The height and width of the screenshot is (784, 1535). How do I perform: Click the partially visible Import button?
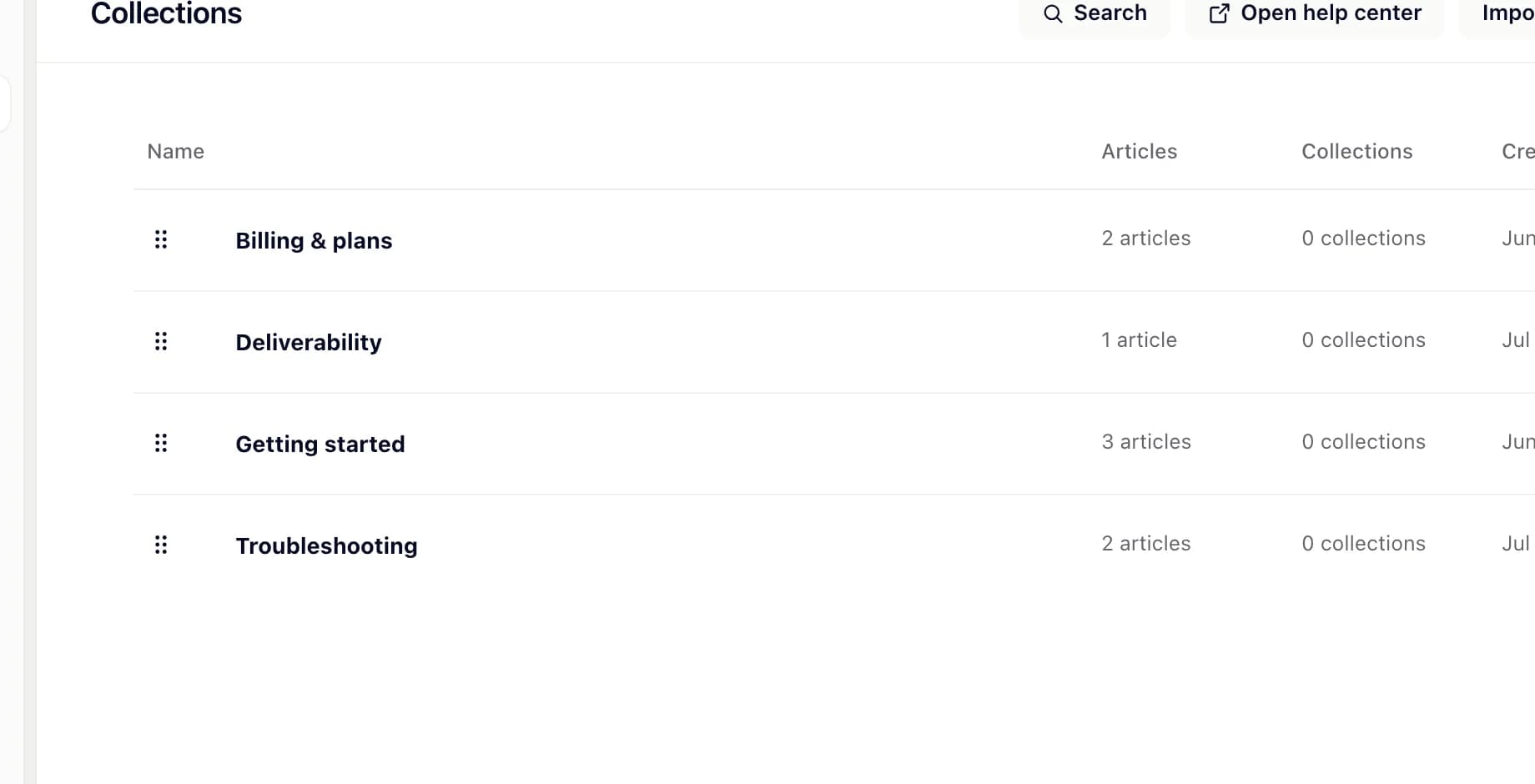coord(1497,13)
